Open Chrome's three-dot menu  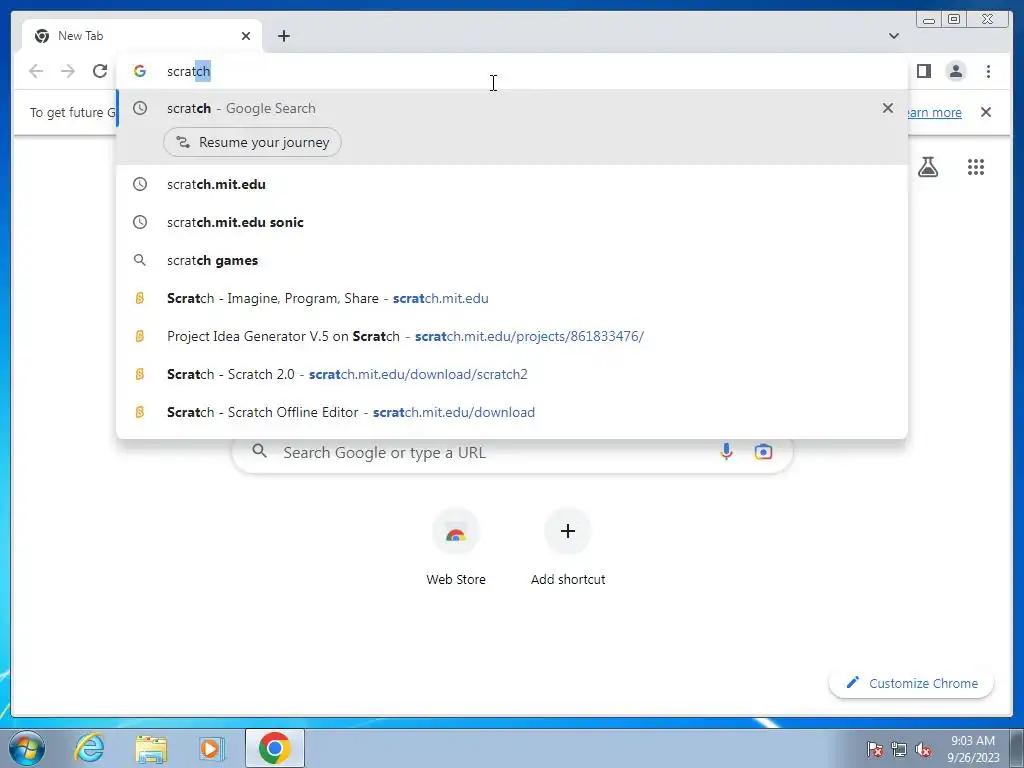click(988, 71)
